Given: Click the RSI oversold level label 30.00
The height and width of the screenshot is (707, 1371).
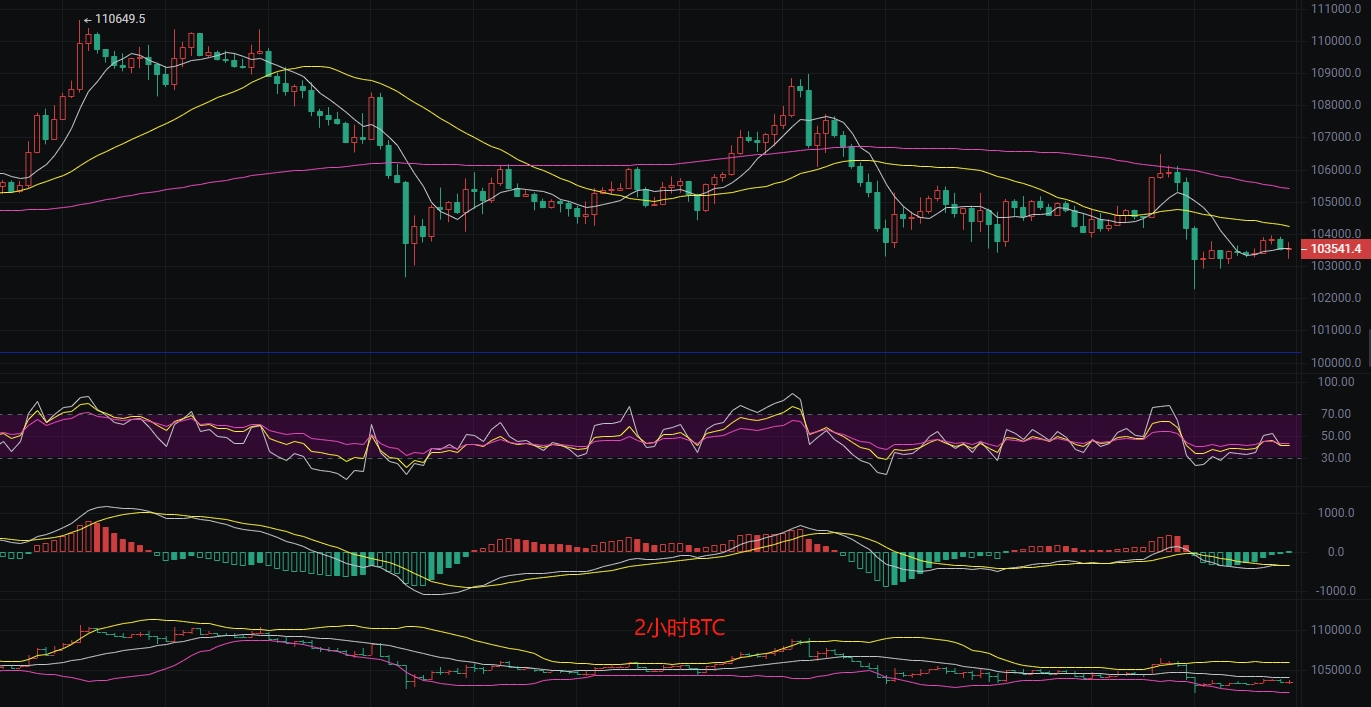Looking at the screenshot, I should click(x=1337, y=458).
